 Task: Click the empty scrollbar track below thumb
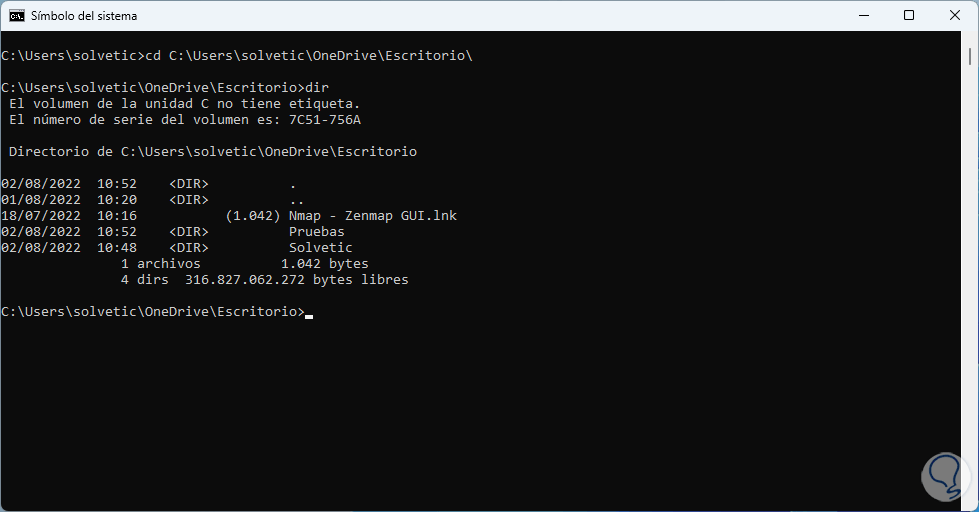(x=971, y=300)
